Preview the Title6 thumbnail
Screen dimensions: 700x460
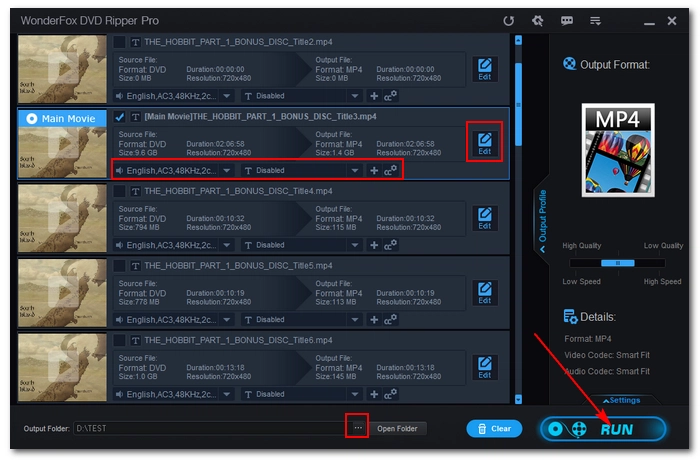pyautogui.click(x=62, y=368)
